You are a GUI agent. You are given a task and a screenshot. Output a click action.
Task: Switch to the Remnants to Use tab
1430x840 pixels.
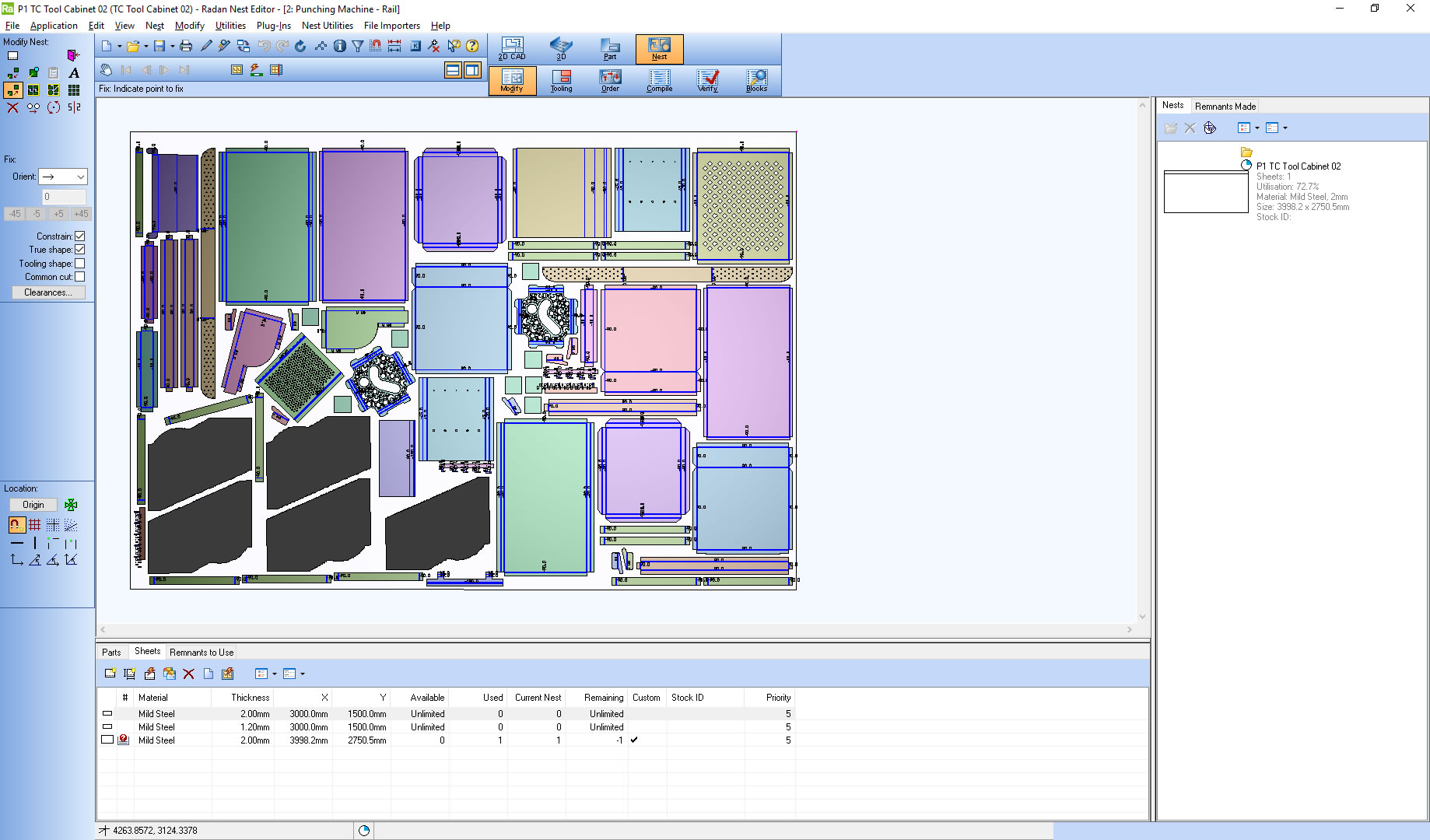click(202, 653)
